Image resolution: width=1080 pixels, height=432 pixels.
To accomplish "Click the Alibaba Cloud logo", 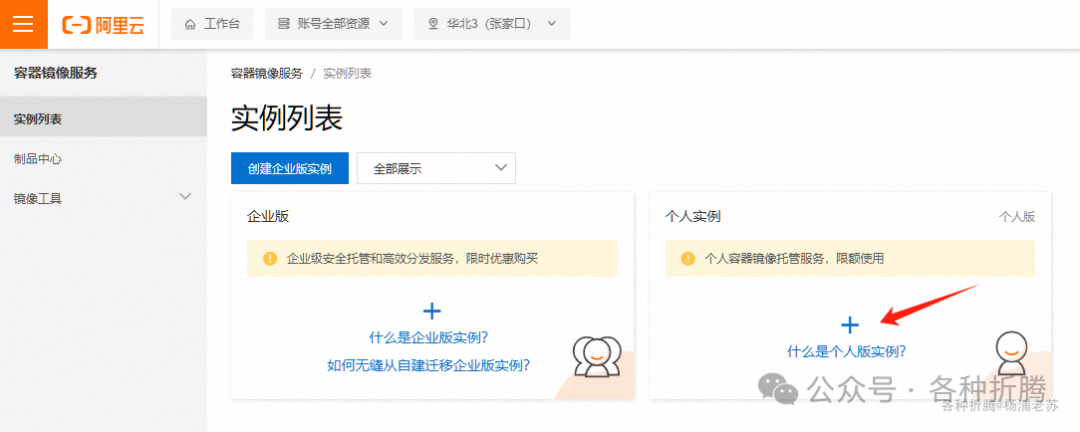I will pos(103,24).
